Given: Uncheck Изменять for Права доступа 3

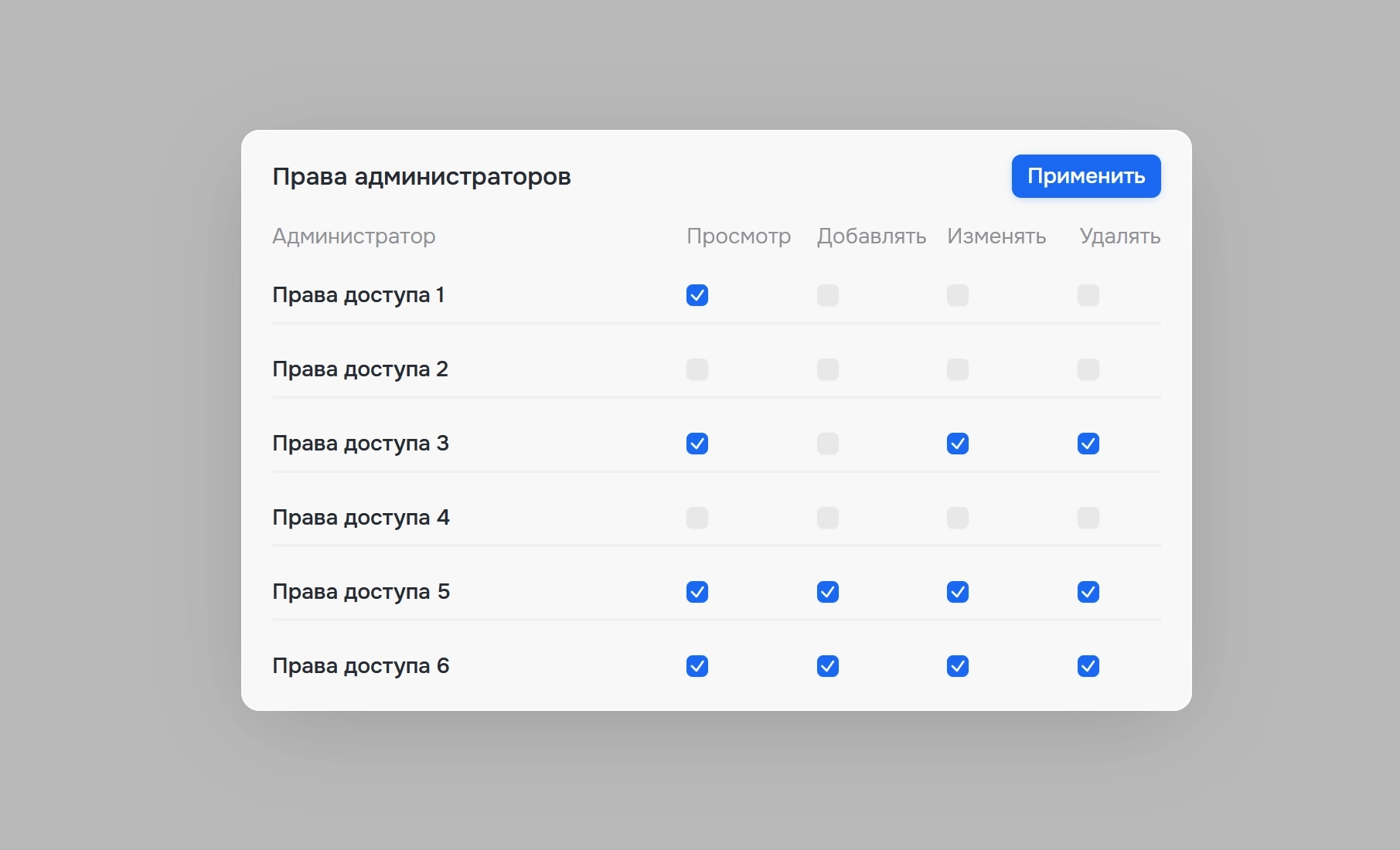Looking at the screenshot, I should (958, 444).
